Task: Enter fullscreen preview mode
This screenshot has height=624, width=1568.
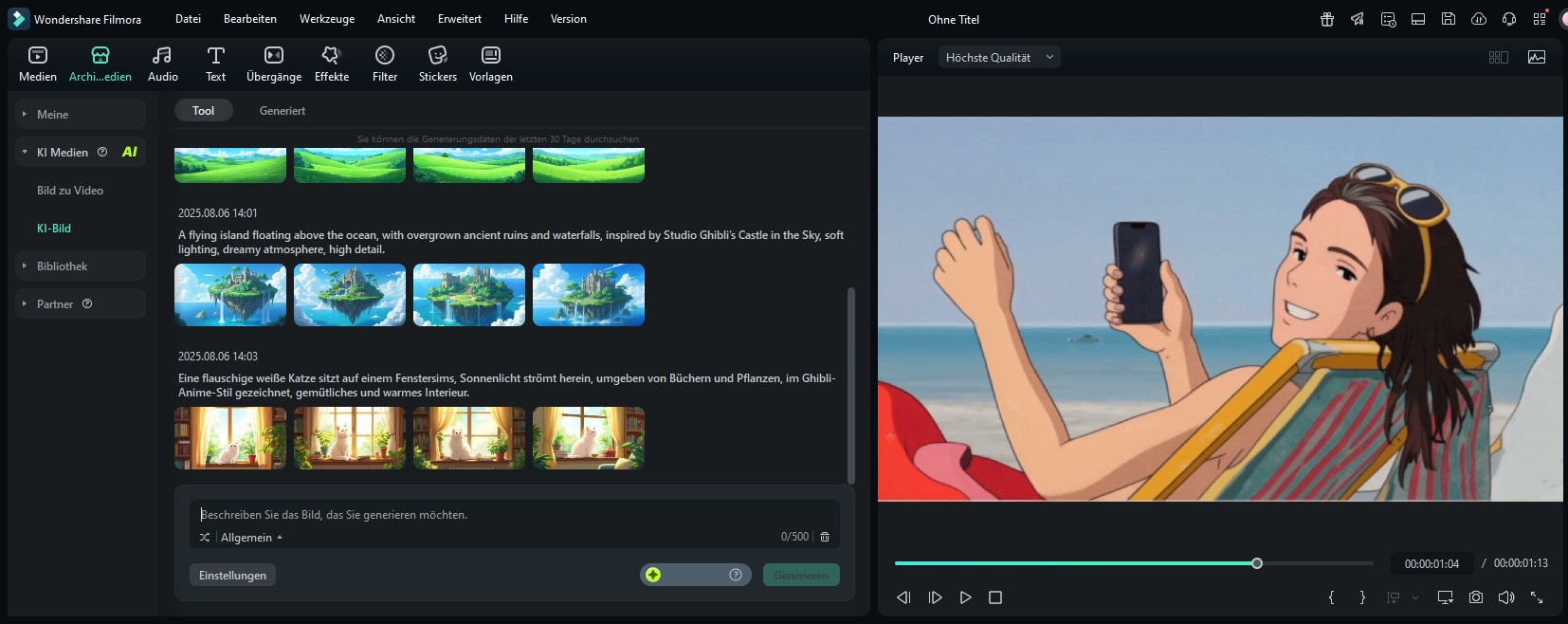Action: click(1537, 597)
